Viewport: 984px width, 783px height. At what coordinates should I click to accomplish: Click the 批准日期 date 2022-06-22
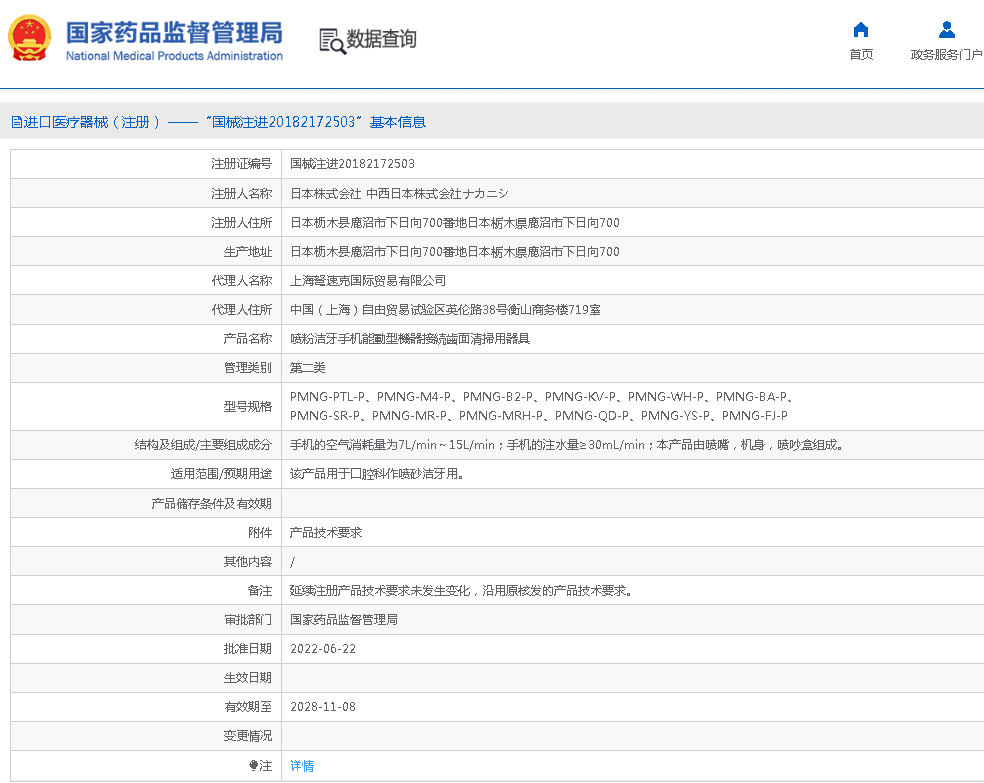pyautogui.click(x=323, y=648)
